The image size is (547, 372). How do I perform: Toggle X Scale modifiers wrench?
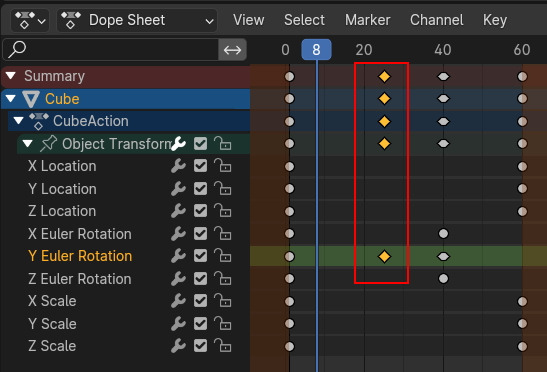click(178, 301)
